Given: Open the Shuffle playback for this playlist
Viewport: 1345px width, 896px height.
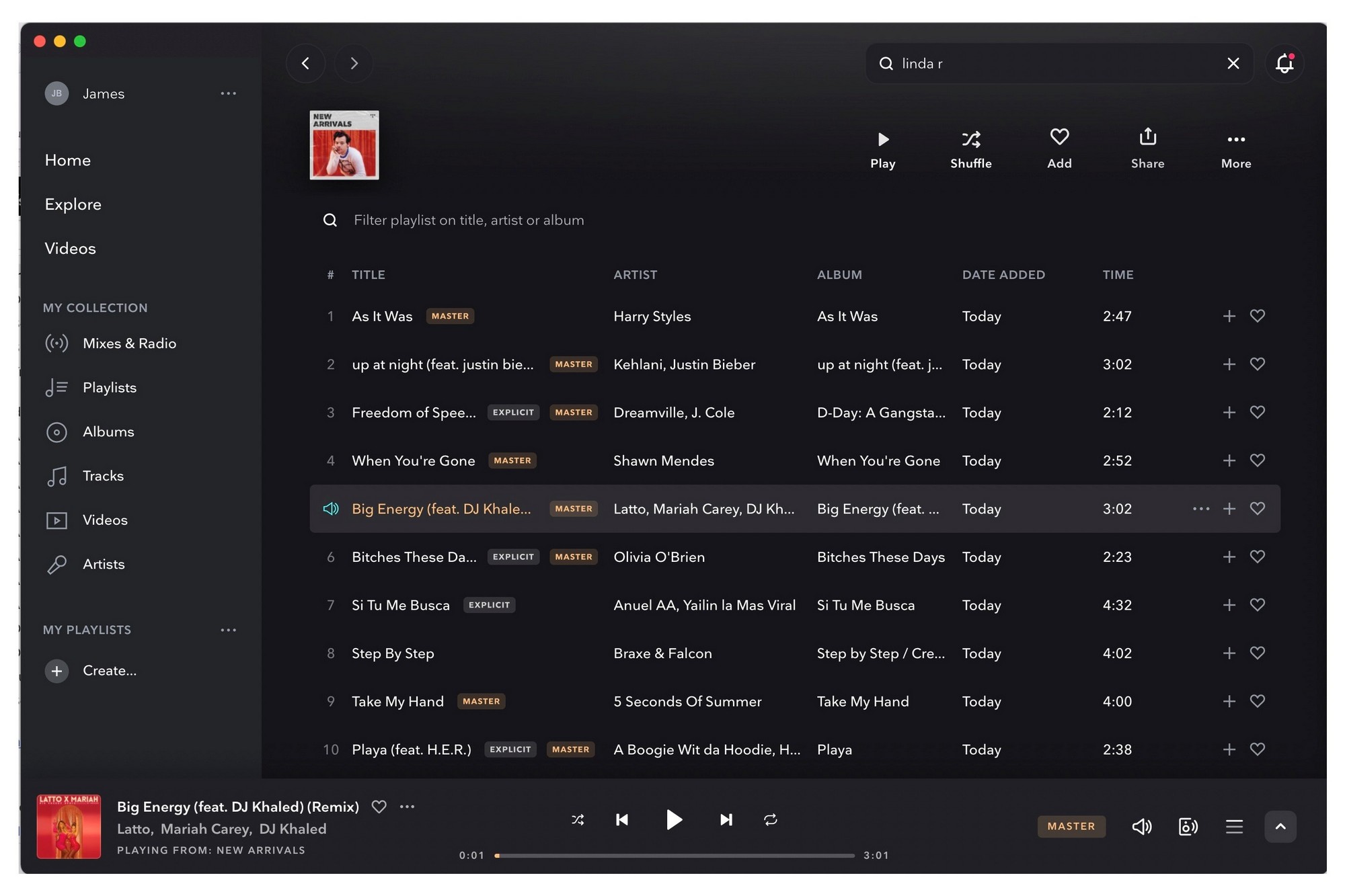Looking at the screenshot, I should pyautogui.click(x=970, y=148).
